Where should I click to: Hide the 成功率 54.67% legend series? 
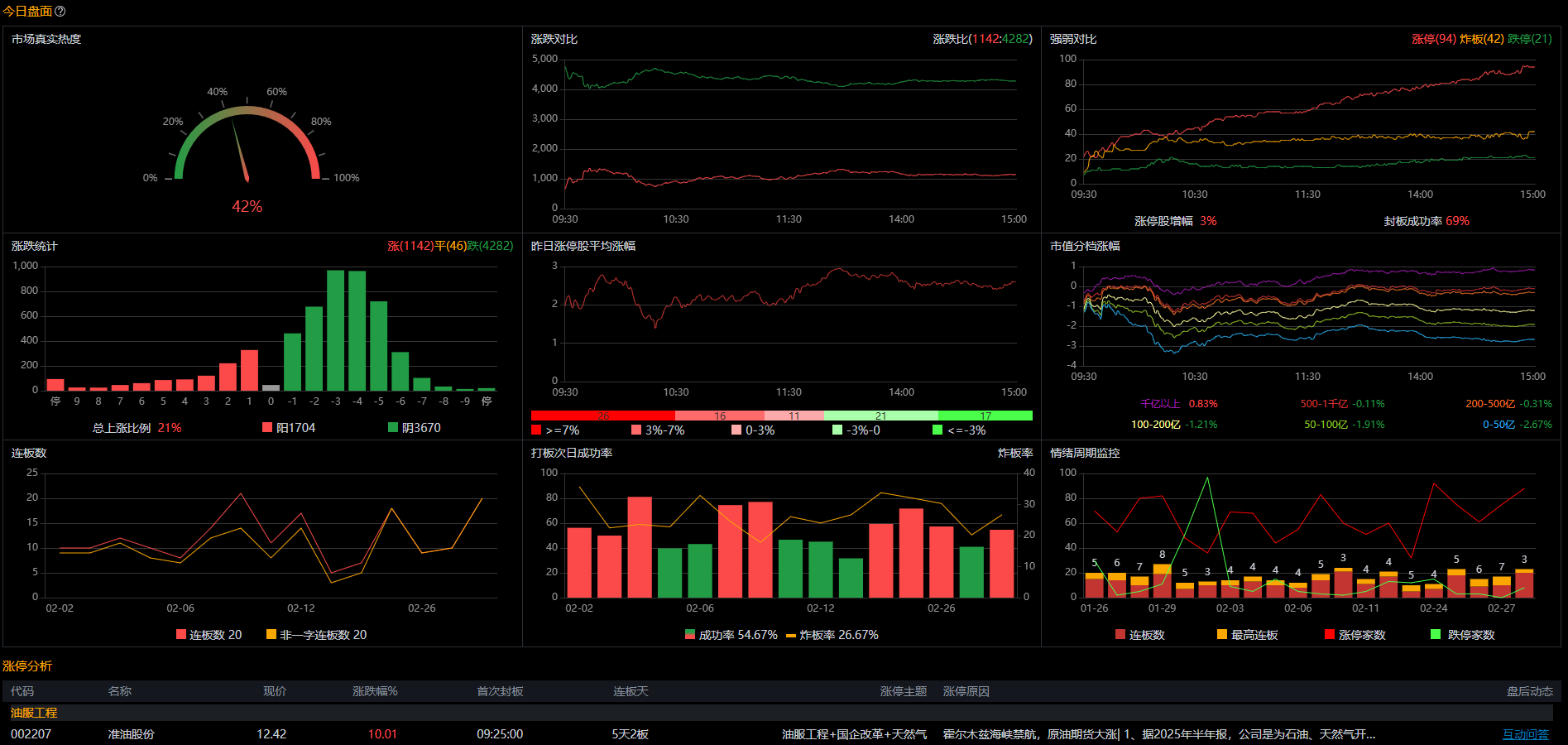pos(731,635)
